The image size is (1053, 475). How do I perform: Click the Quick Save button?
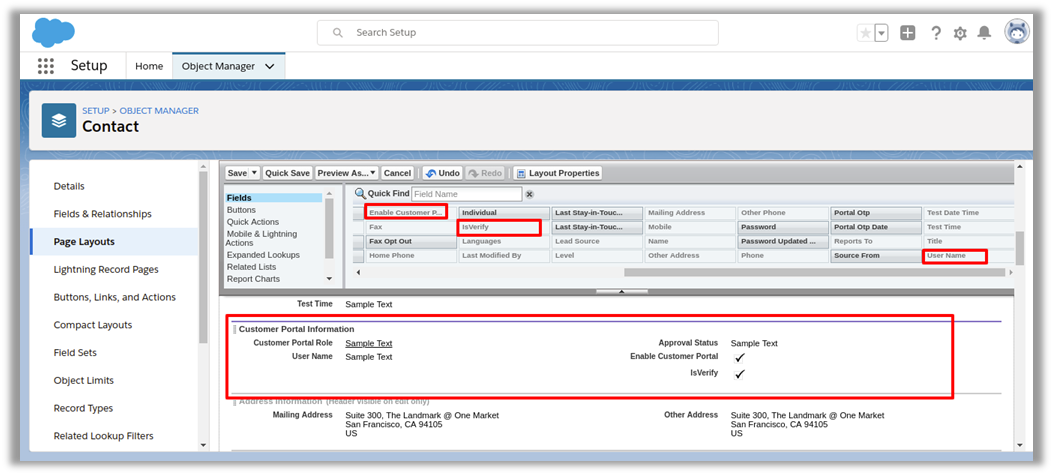pyautogui.click(x=287, y=173)
